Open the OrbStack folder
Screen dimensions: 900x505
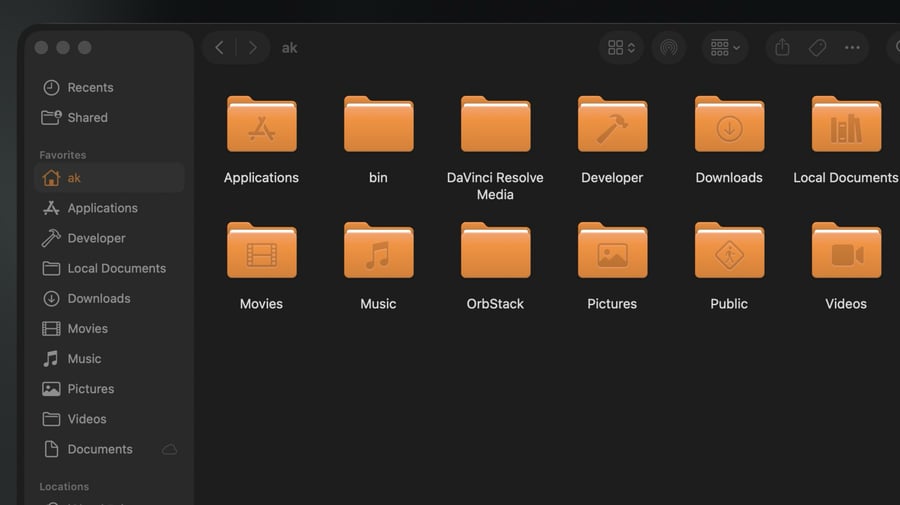[x=495, y=250]
